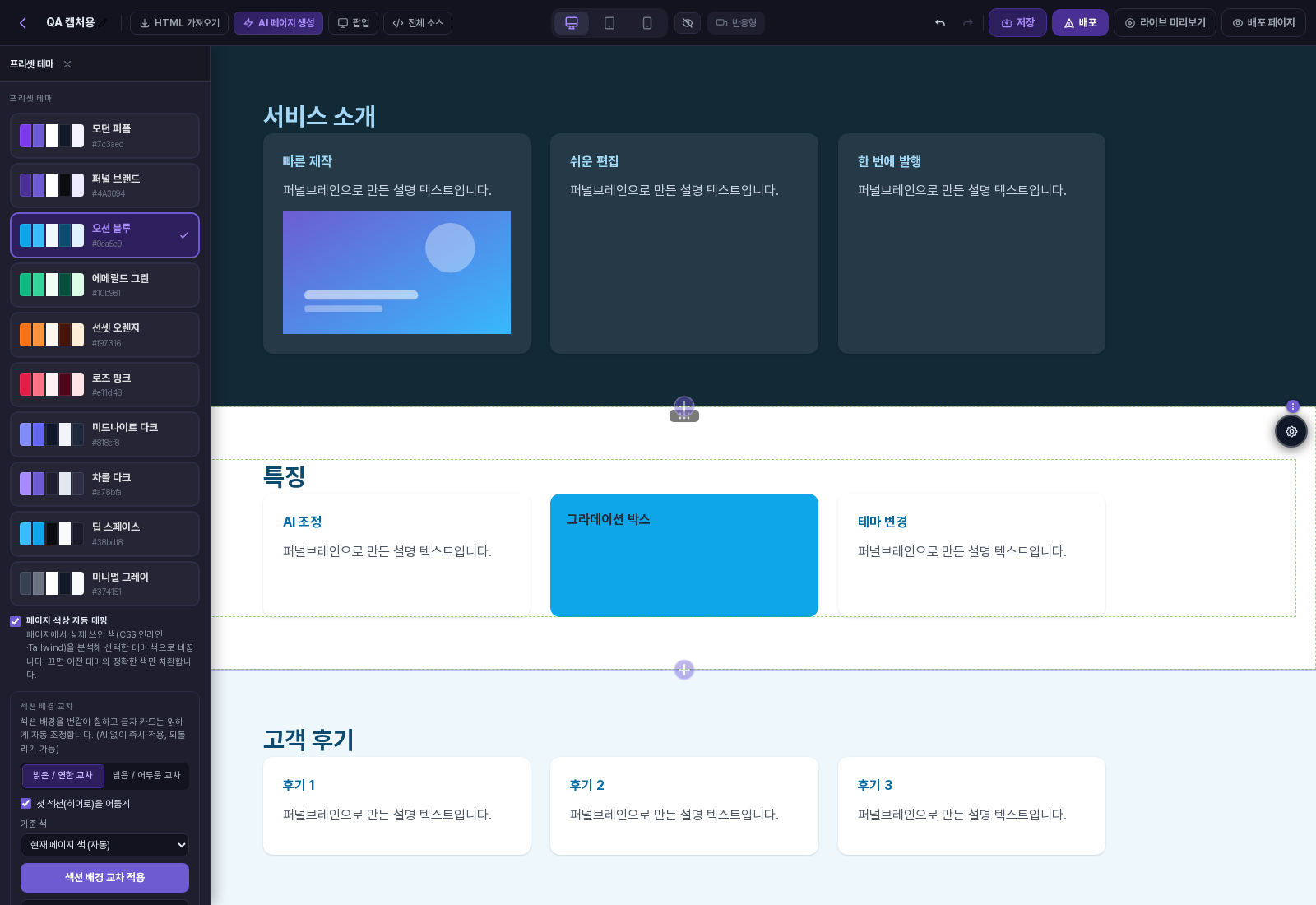Open 기준 색 dropdown
Screen dimensions: 1316x905
click(x=104, y=845)
